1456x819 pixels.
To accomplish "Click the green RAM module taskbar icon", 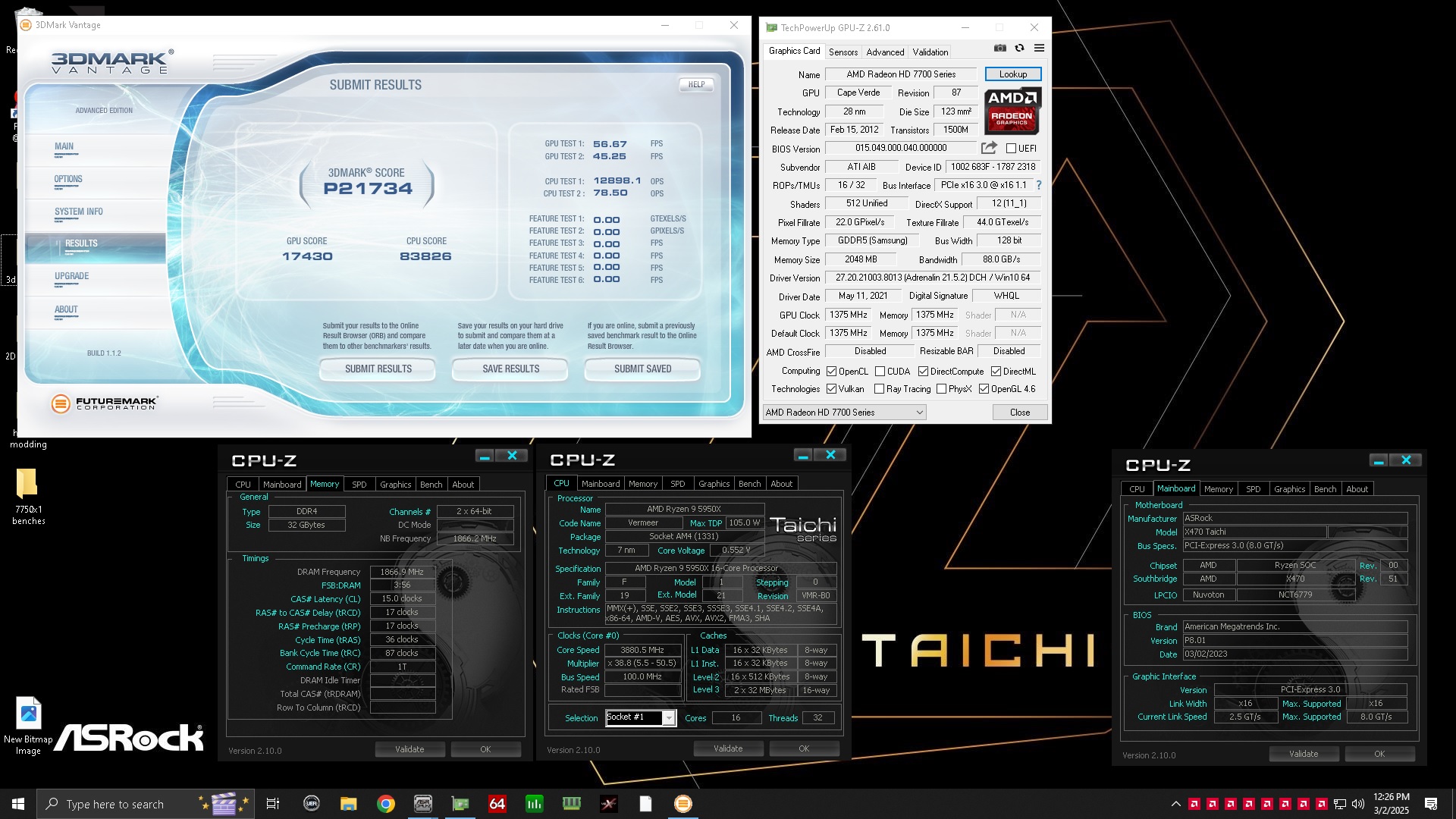I will point(571,804).
